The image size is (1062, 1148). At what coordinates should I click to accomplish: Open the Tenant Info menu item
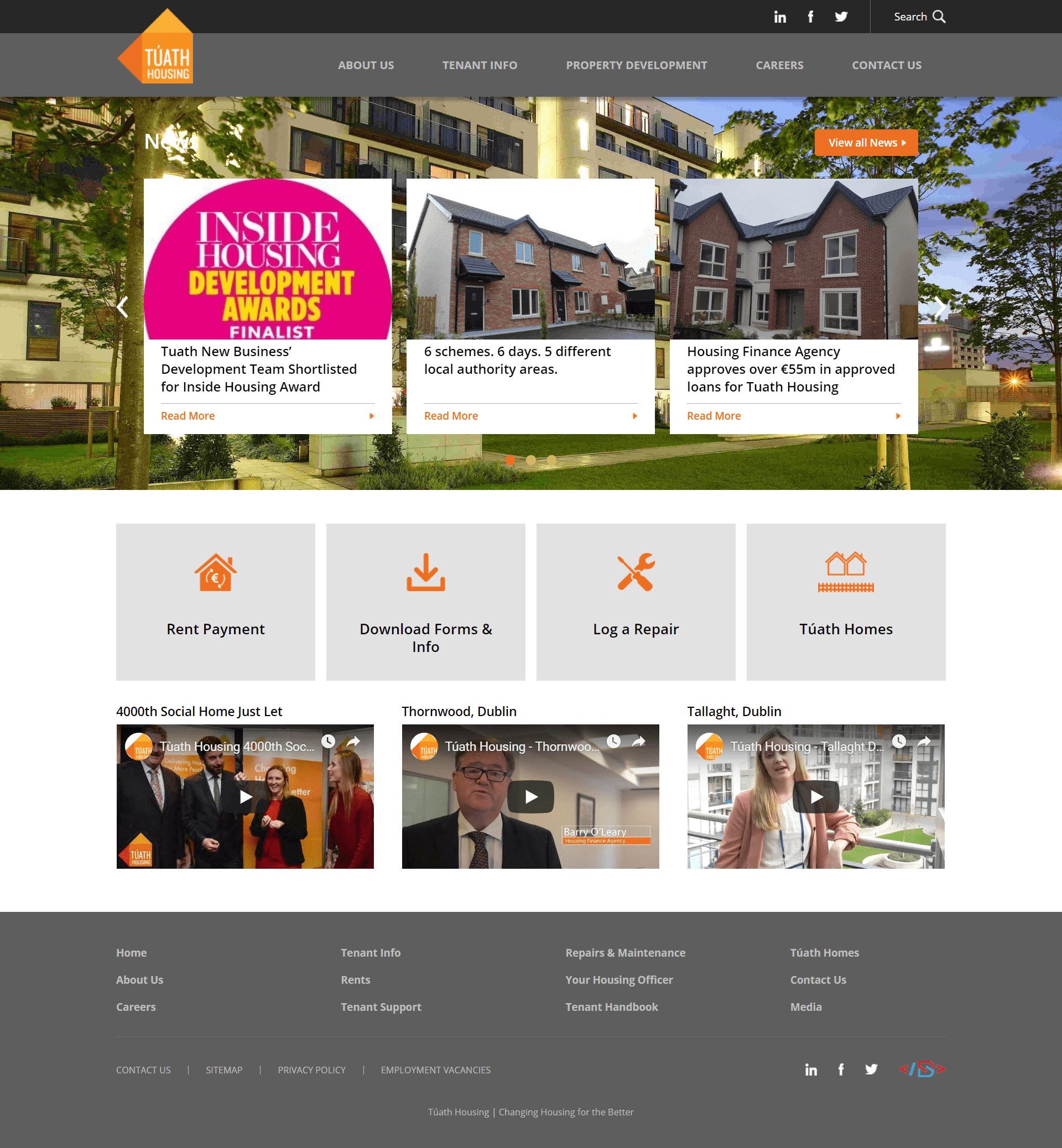click(x=479, y=65)
